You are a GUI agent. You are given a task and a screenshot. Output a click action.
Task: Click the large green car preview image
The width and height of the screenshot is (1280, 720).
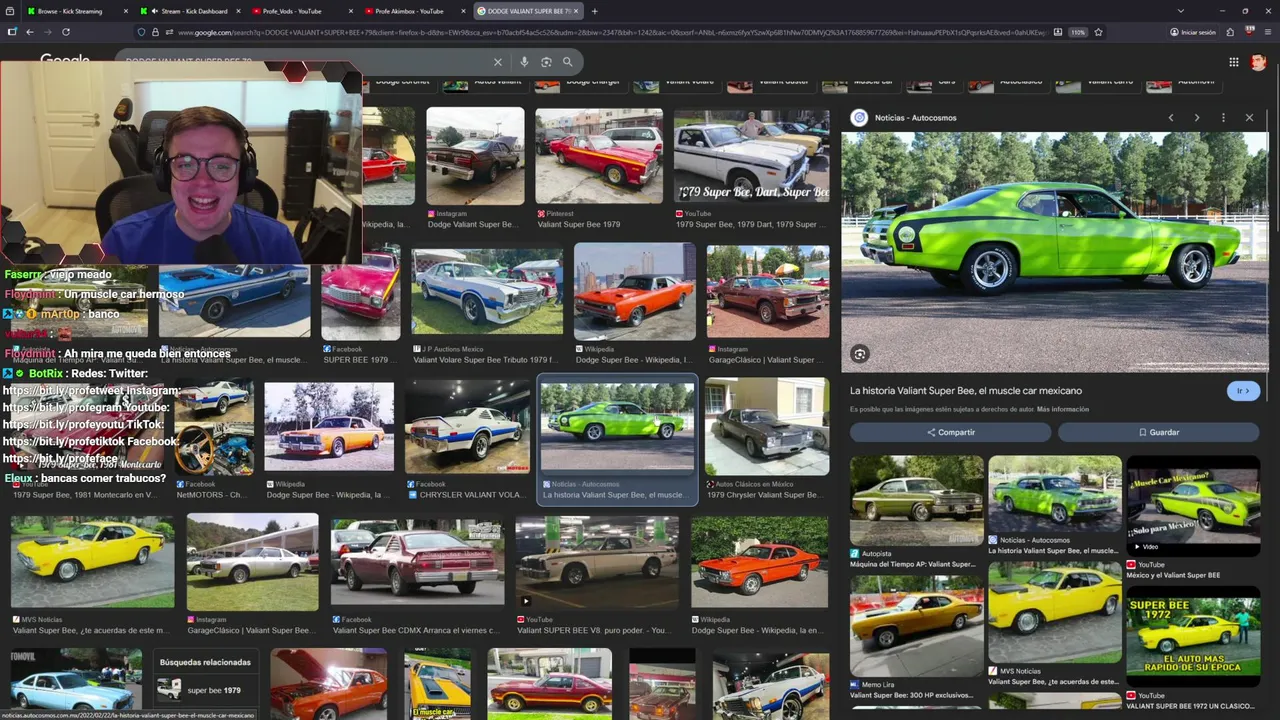(x=1054, y=252)
